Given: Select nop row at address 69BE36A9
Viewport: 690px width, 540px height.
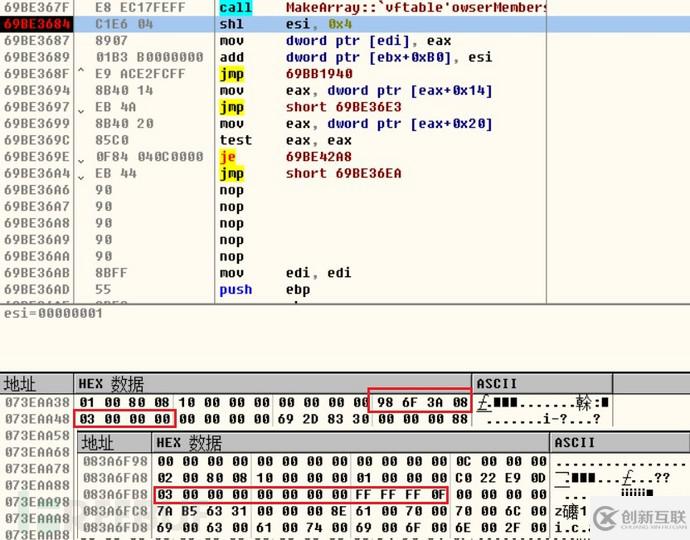Looking at the screenshot, I should point(273,240).
